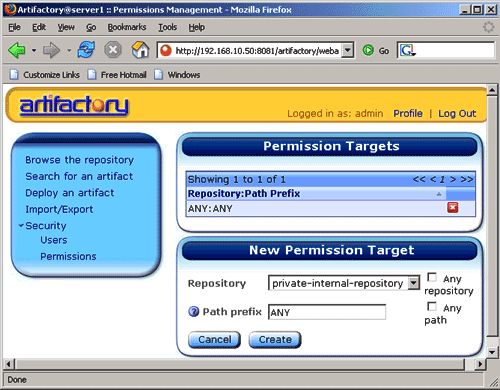Click the Path prefix input field

coord(327,312)
